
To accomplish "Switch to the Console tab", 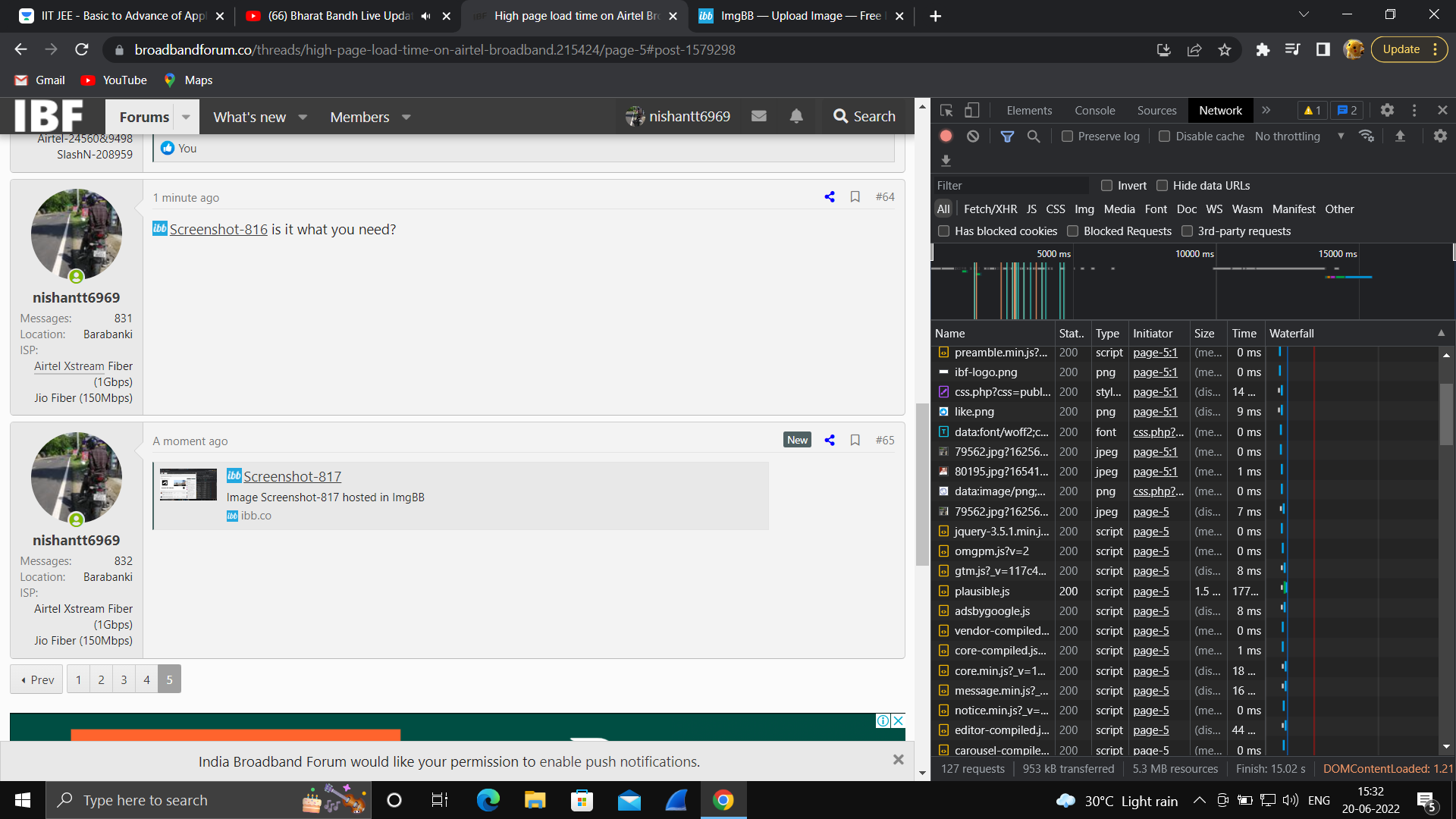I will pyautogui.click(x=1094, y=111).
